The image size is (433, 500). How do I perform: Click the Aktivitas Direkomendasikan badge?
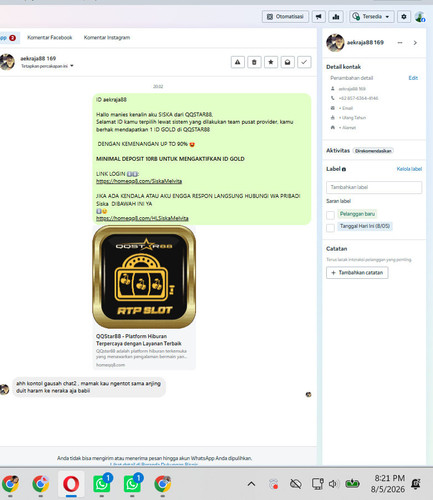[x=373, y=151]
